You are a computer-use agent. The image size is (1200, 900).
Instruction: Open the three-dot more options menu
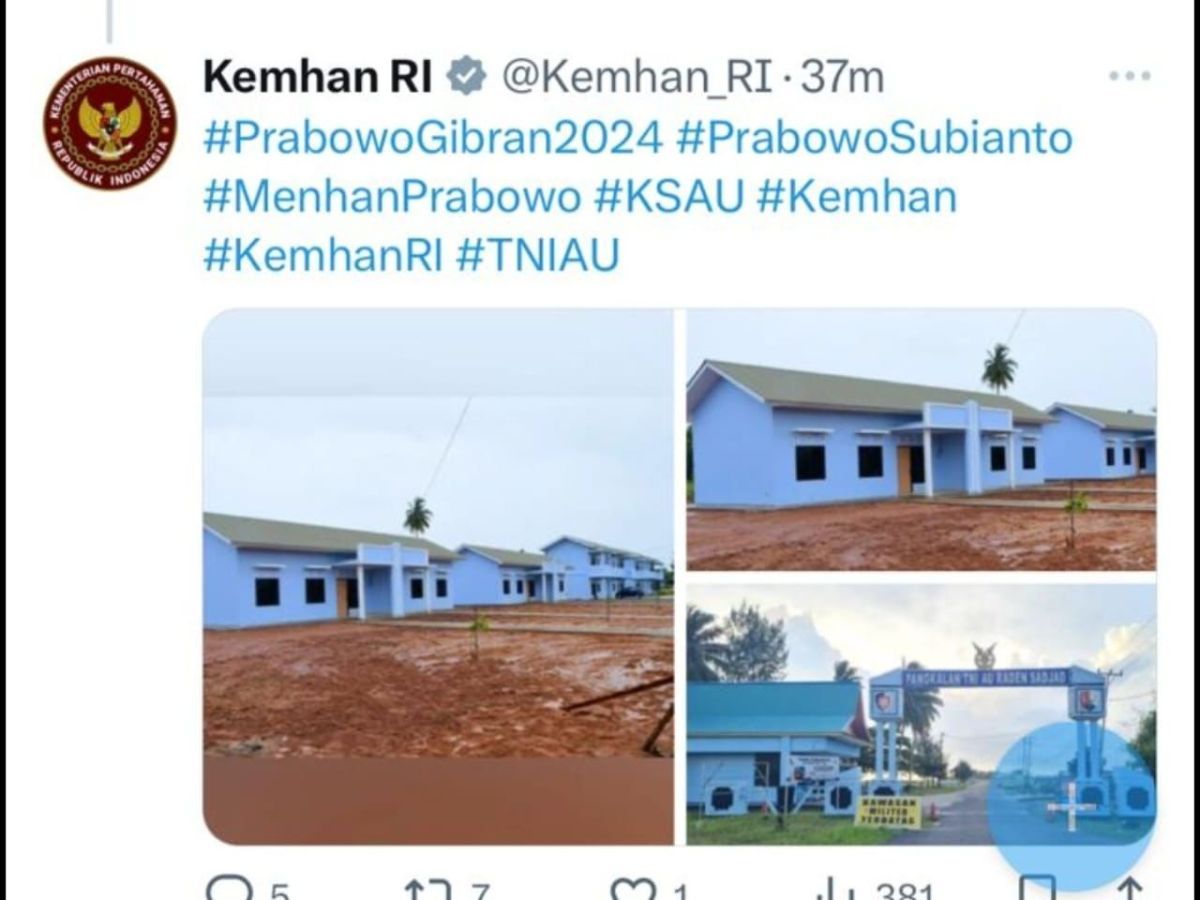coord(1130,76)
